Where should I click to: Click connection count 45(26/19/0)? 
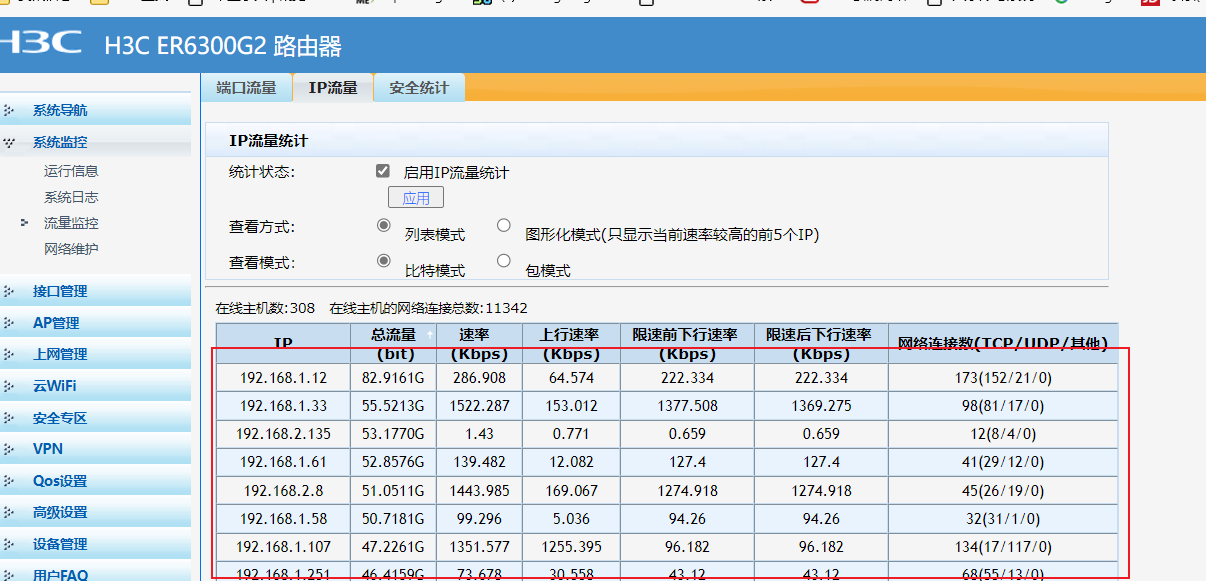1003,491
